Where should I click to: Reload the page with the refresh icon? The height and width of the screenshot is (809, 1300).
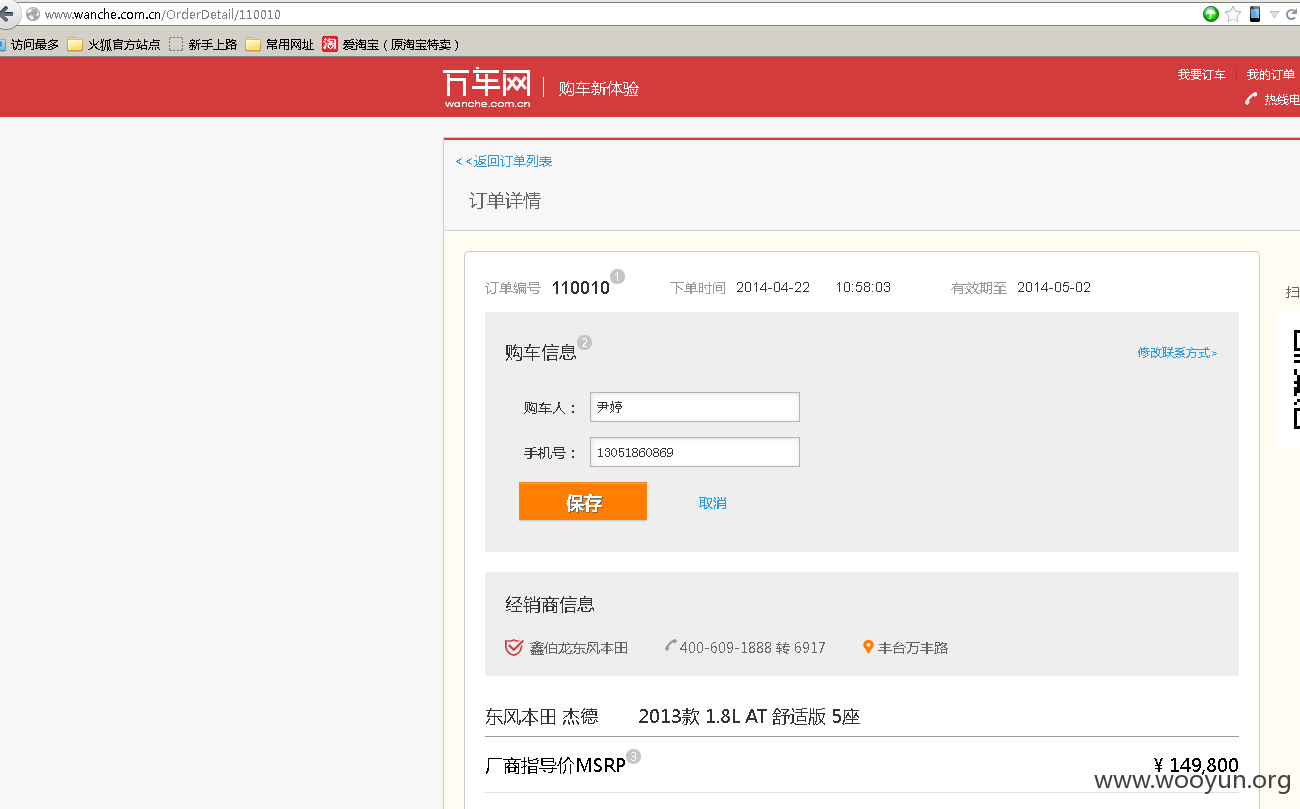coord(1293,14)
